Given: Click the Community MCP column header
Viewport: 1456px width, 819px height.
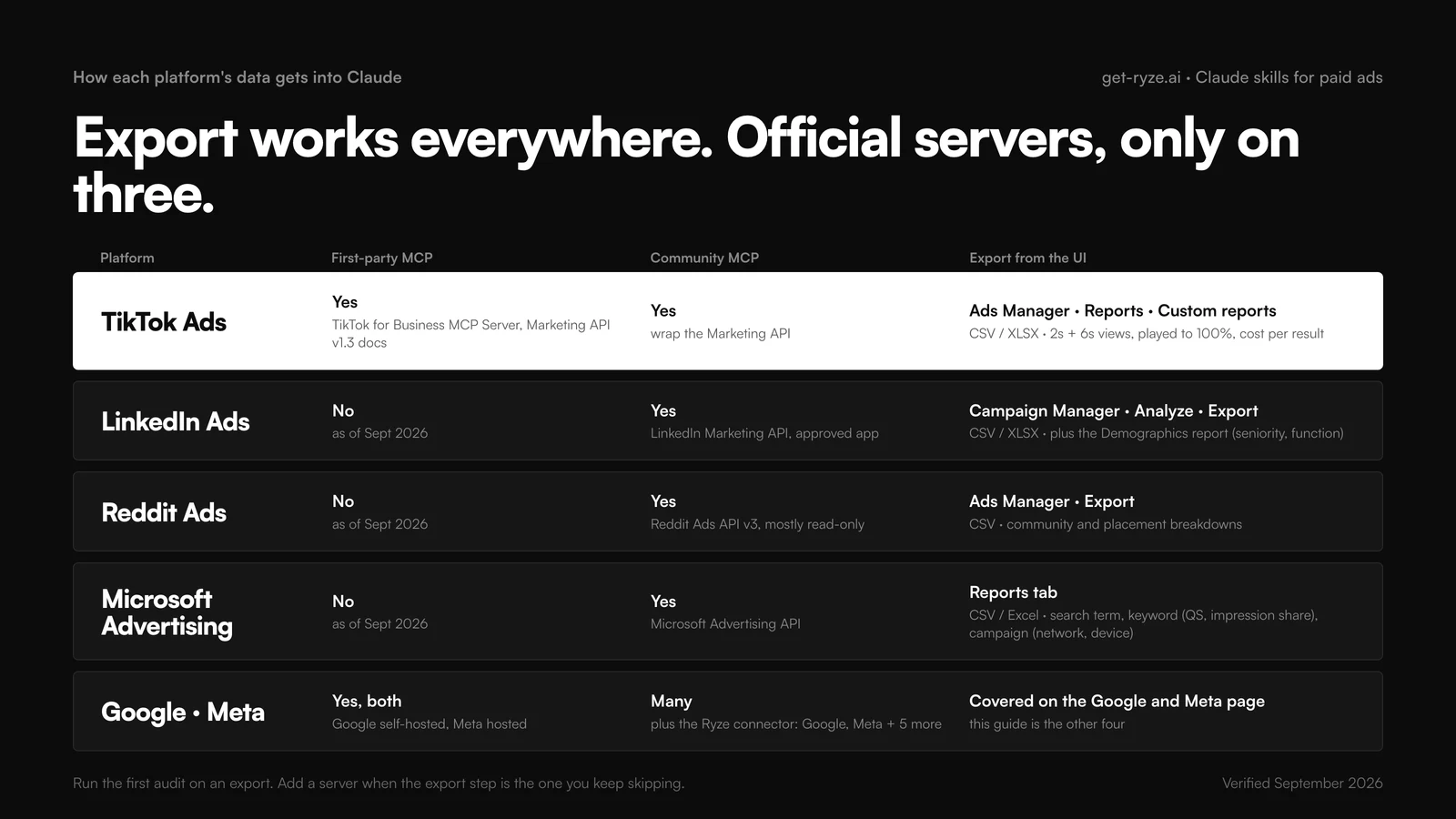Looking at the screenshot, I should click(x=704, y=258).
